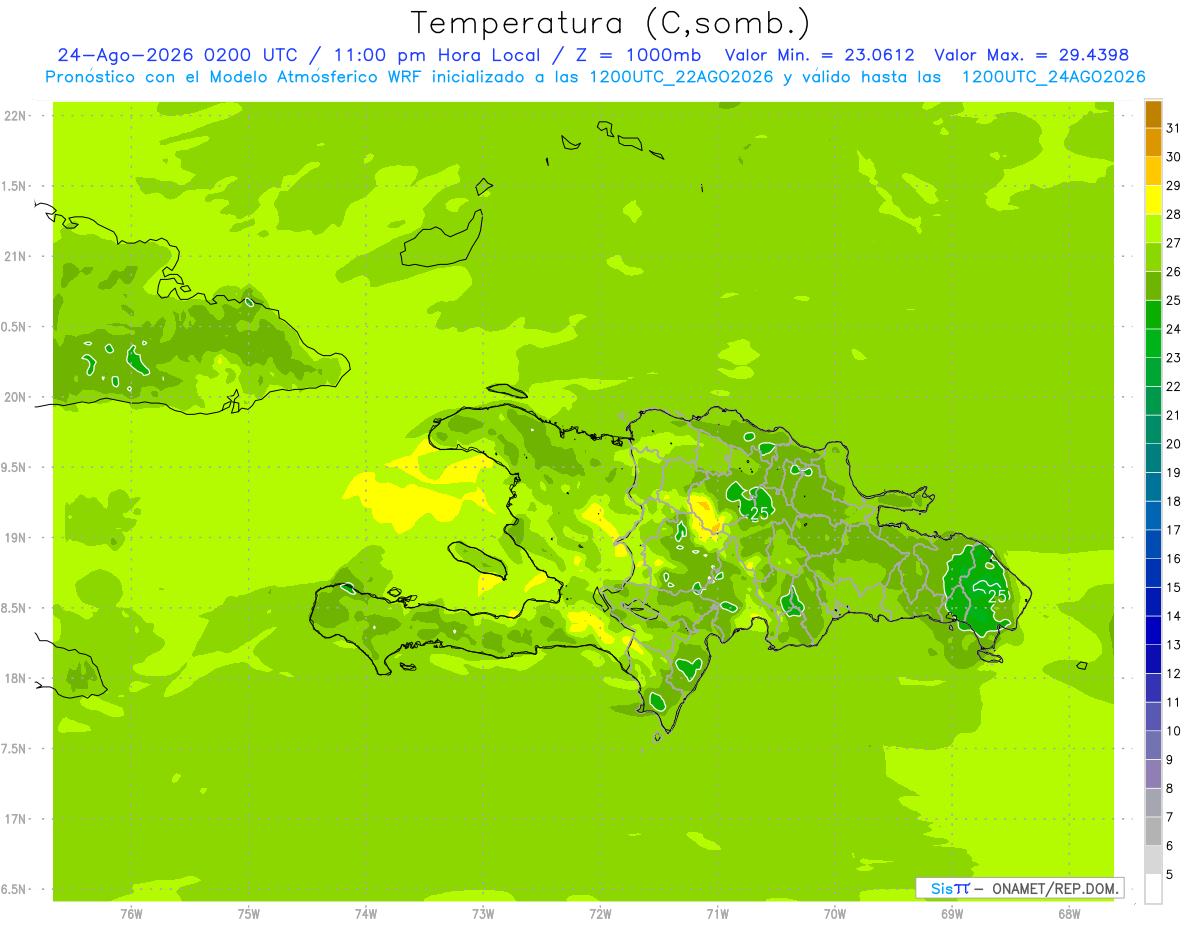
Task: Click the "Temperatura (C,somb.)" chart title
Action: click(611, 23)
